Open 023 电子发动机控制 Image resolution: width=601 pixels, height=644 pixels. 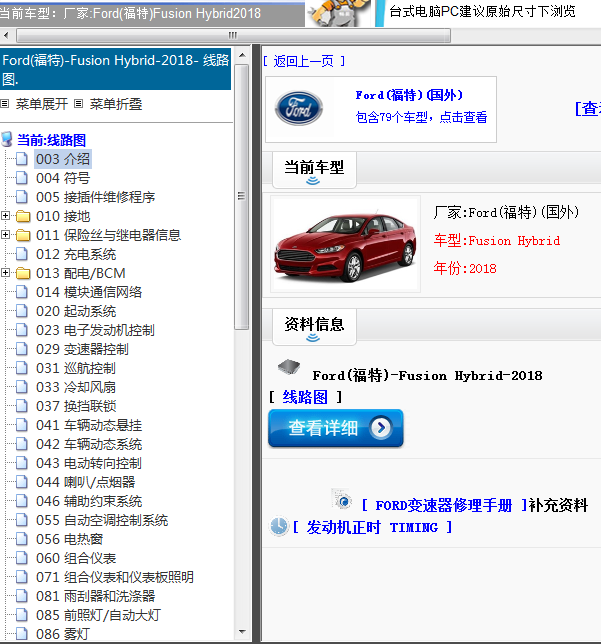tap(95, 330)
